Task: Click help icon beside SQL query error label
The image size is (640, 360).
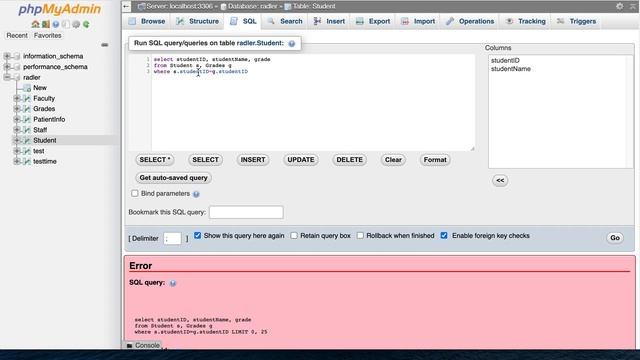Action: pos(173,283)
